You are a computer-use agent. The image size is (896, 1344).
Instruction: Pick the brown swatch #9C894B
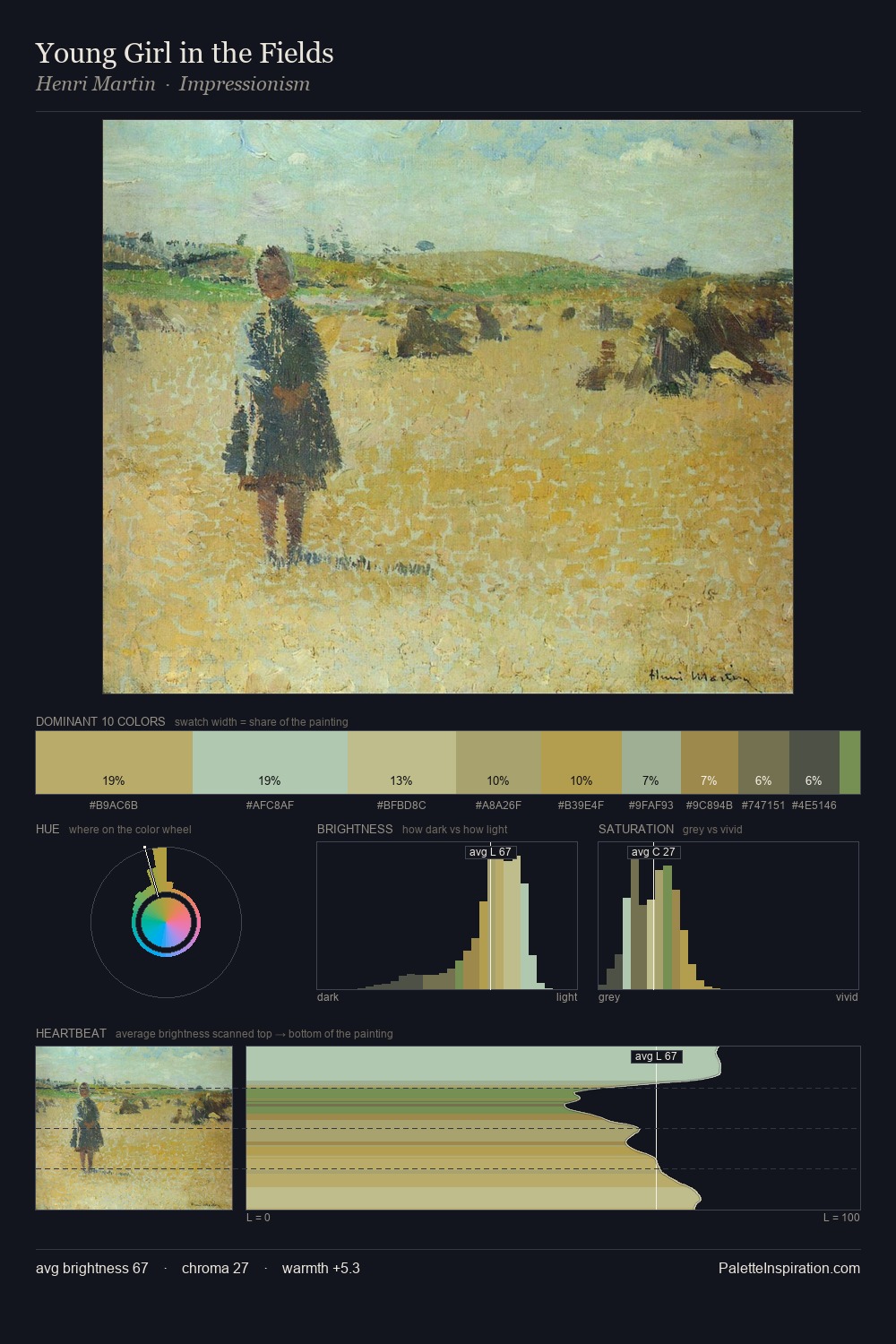pos(710,762)
